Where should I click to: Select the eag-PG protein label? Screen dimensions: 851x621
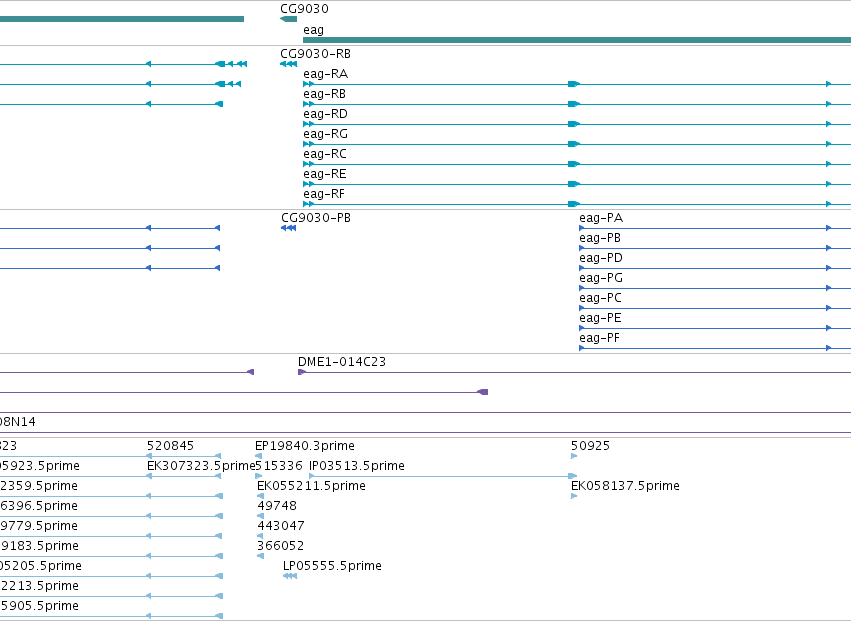(601, 278)
